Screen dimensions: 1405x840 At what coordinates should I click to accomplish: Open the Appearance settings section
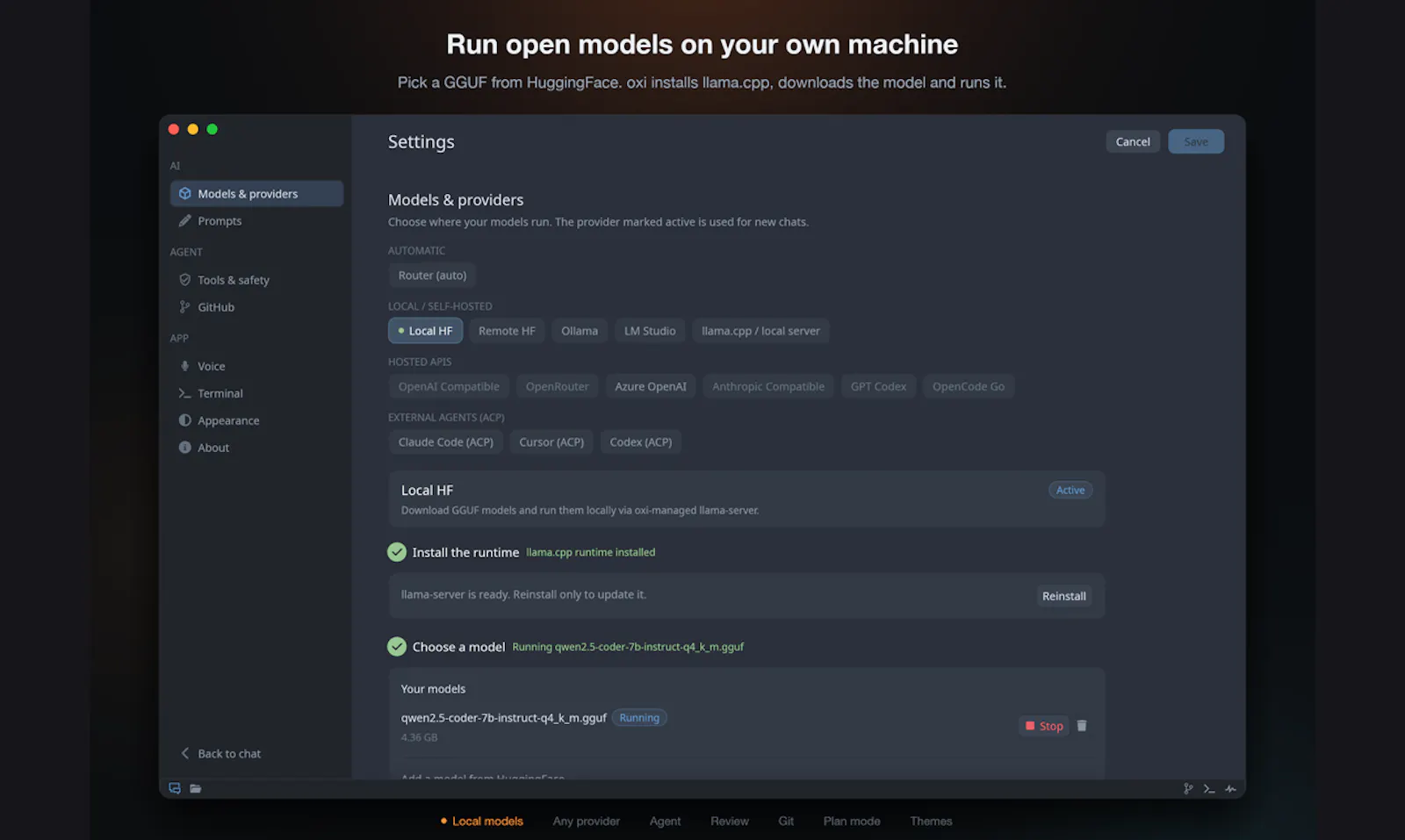coord(256,420)
